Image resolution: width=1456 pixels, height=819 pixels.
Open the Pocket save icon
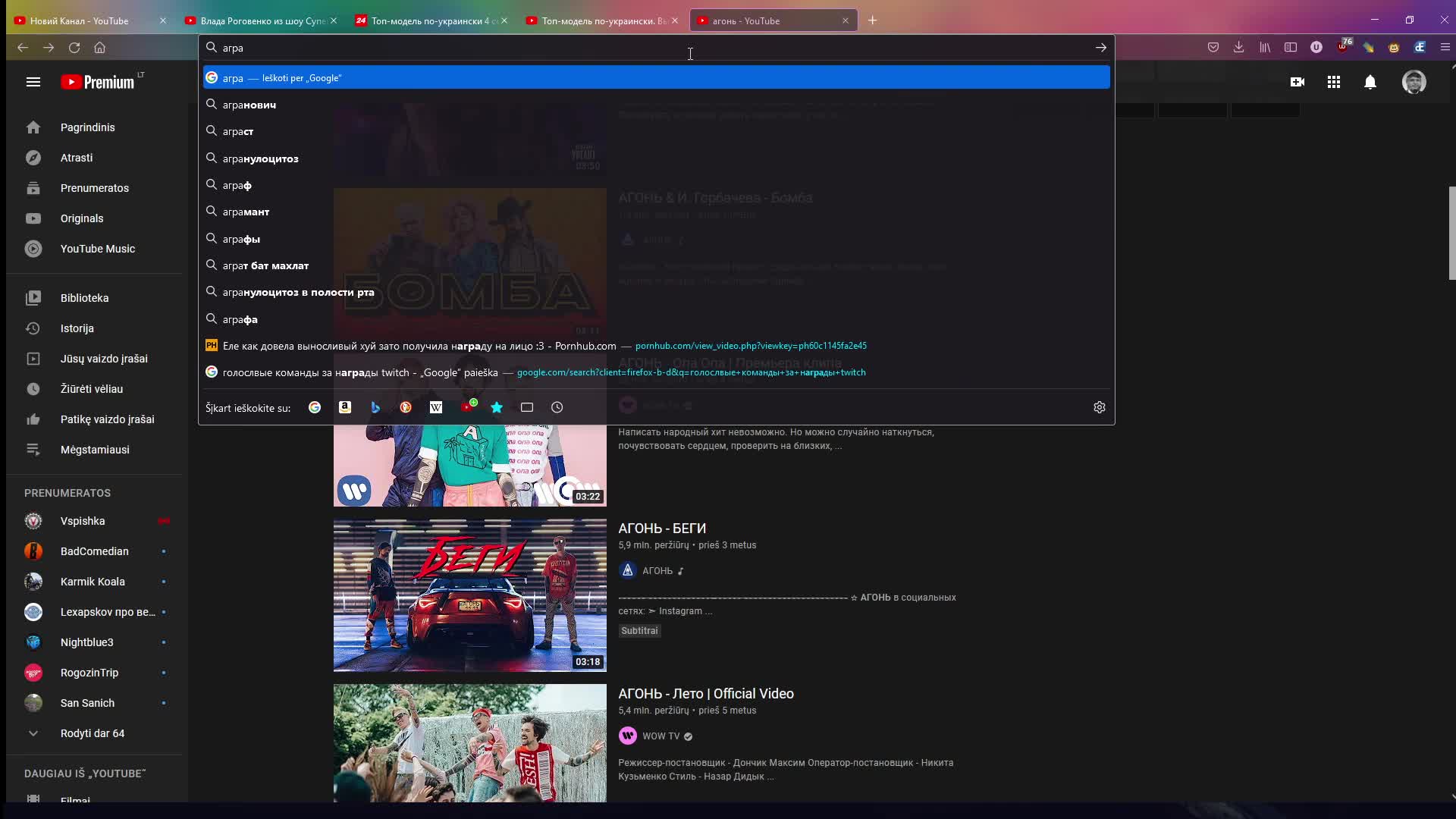pyautogui.click(x=1213, y=47)
